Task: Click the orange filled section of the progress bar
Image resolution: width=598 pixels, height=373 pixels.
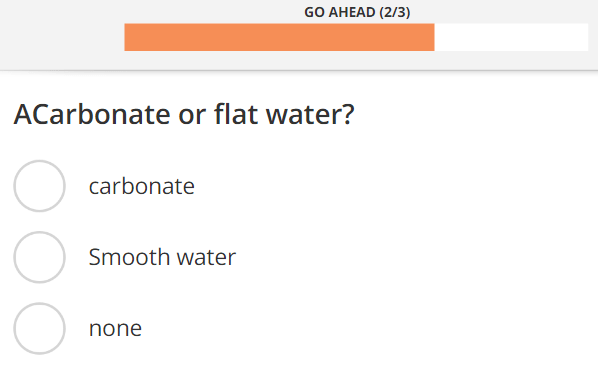Action: pos(279,37)
